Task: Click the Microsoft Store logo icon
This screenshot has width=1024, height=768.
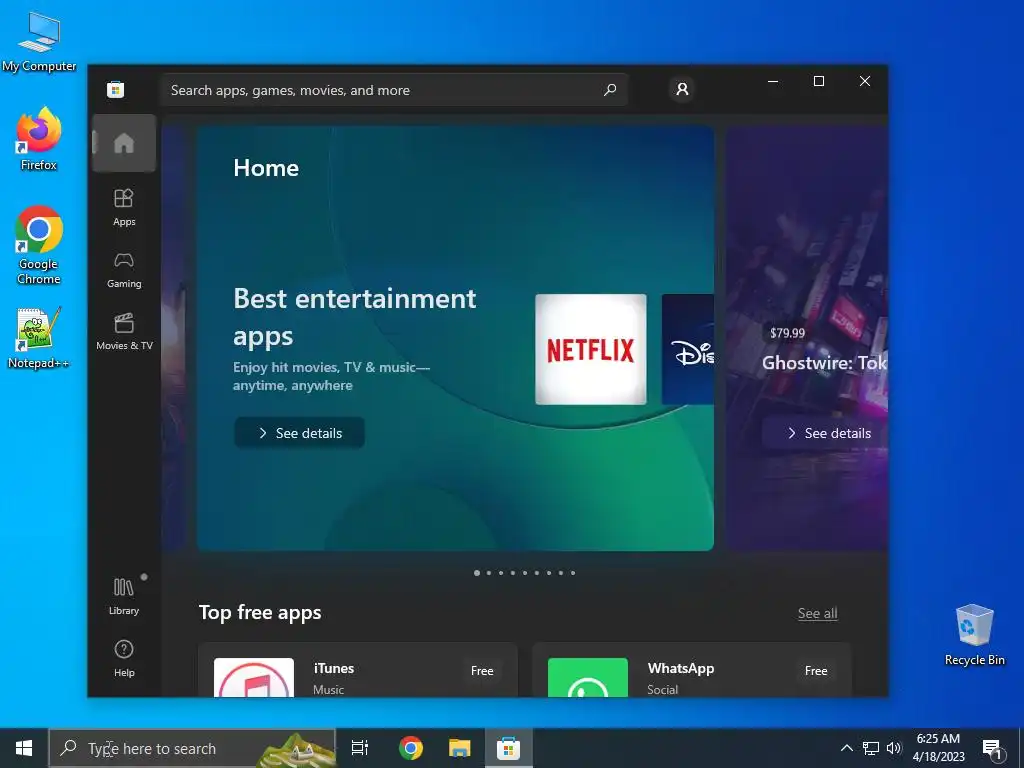Action: coord(116,89)
